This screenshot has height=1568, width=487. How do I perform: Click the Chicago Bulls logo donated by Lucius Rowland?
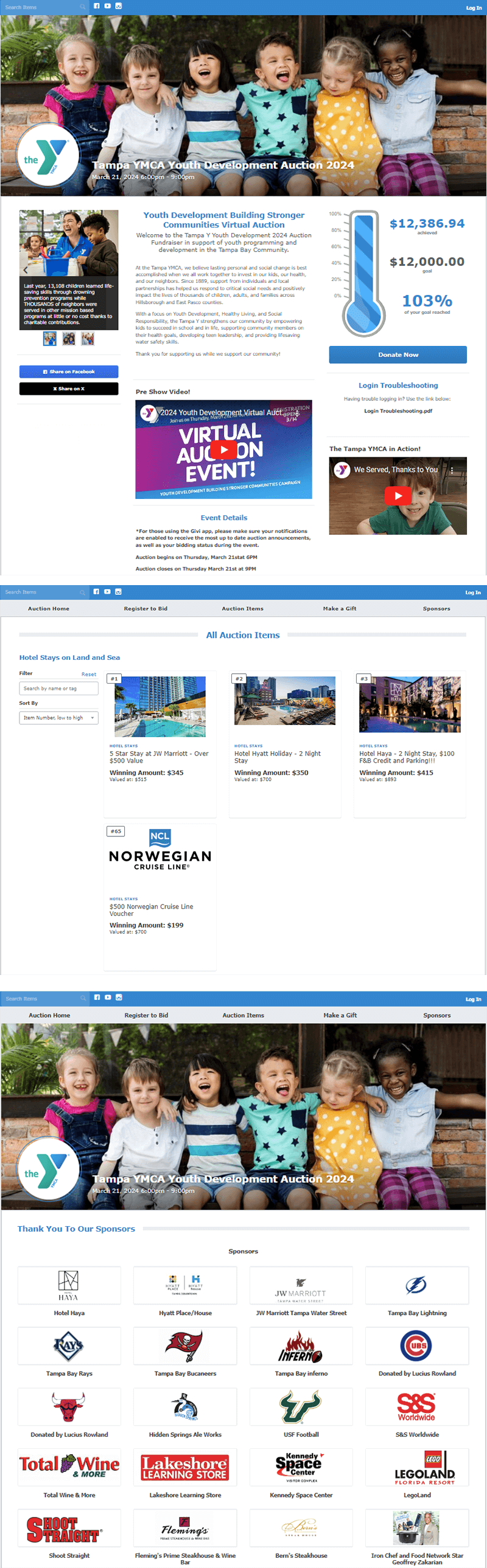coord(69,1406)
